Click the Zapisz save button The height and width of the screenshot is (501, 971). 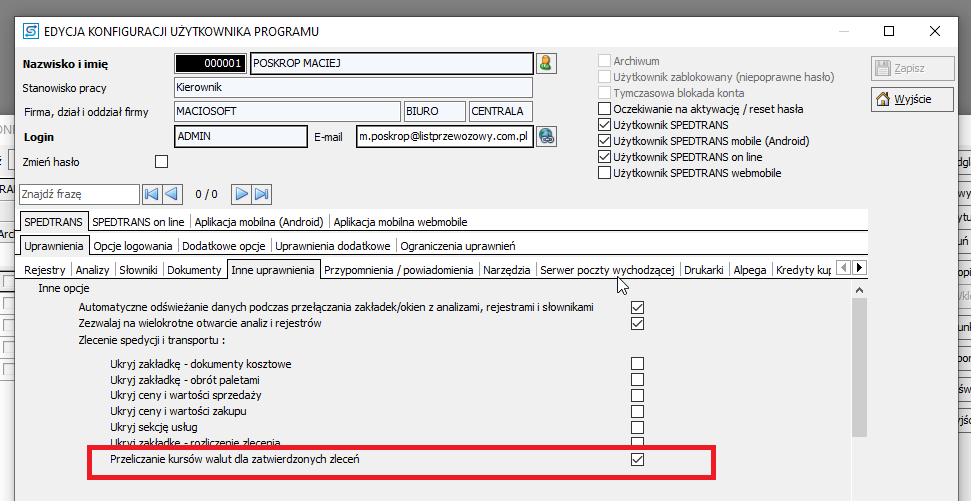912,69
